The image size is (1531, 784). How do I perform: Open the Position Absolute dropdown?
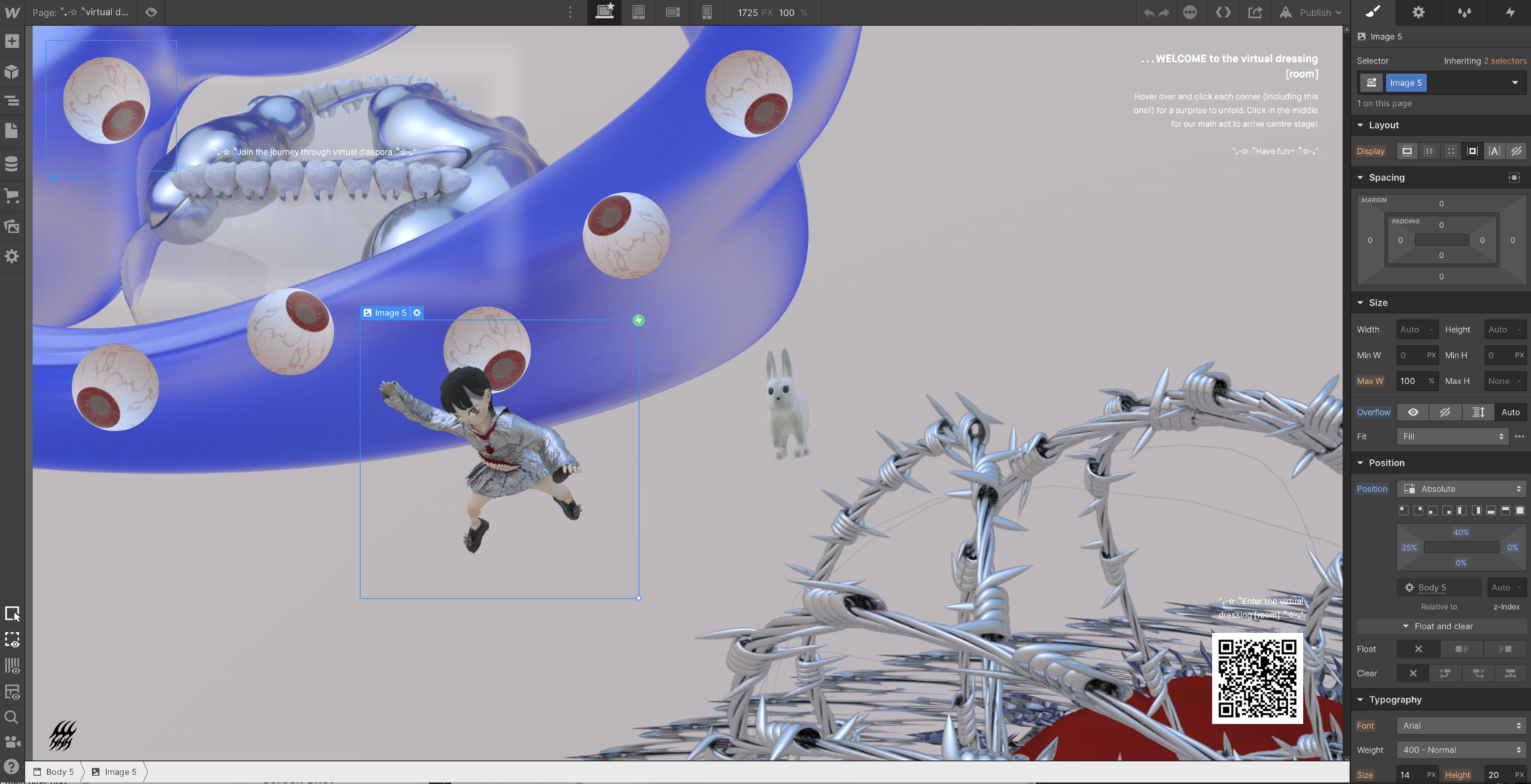coord(1461,489)
